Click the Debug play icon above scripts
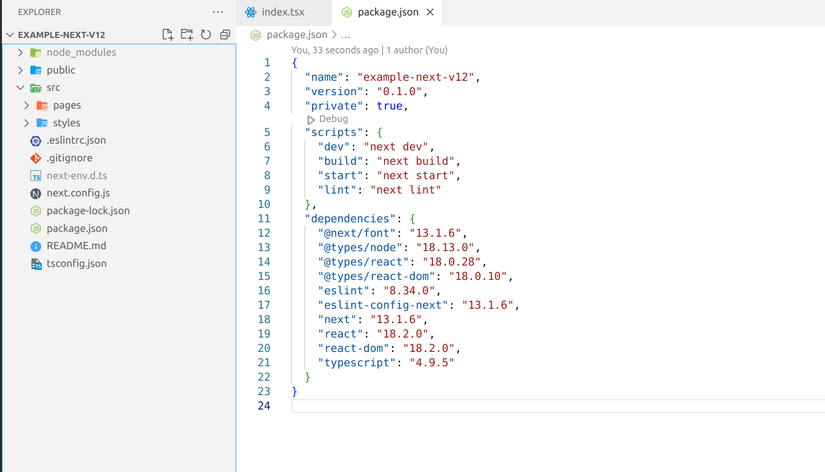This screenshot has height=472, width=825. tap(311, 119)
